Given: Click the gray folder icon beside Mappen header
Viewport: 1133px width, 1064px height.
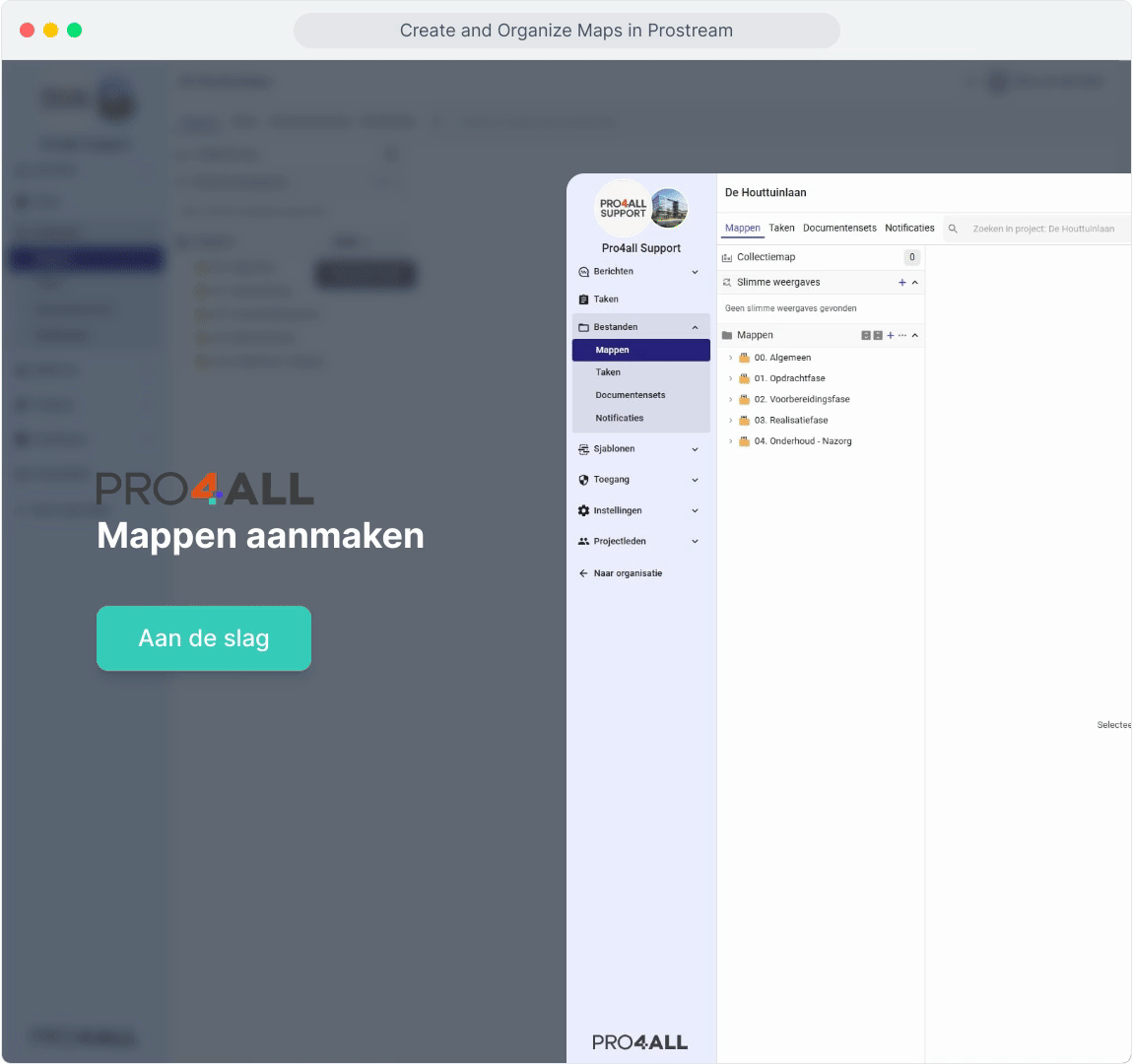Looking at the screenshot, I should (727, 336).
